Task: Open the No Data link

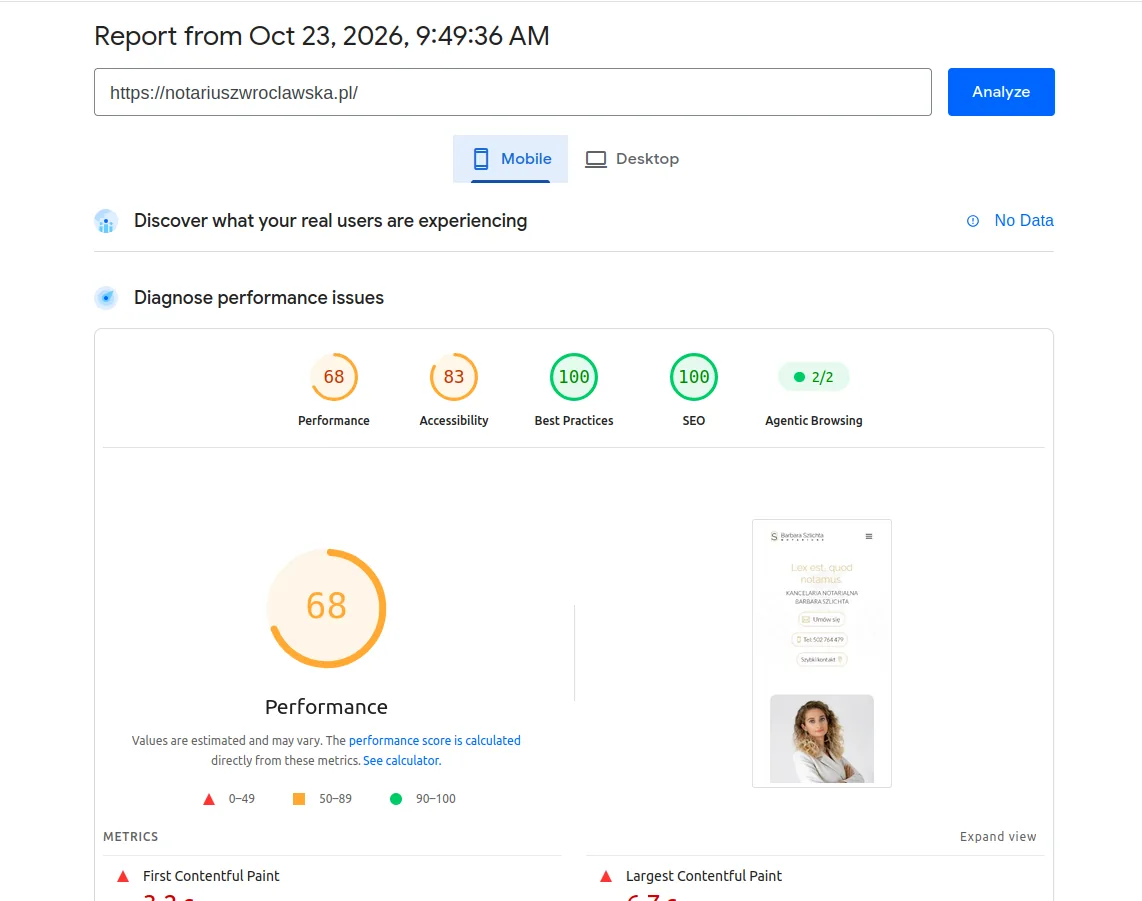Action: [1023, 221]
